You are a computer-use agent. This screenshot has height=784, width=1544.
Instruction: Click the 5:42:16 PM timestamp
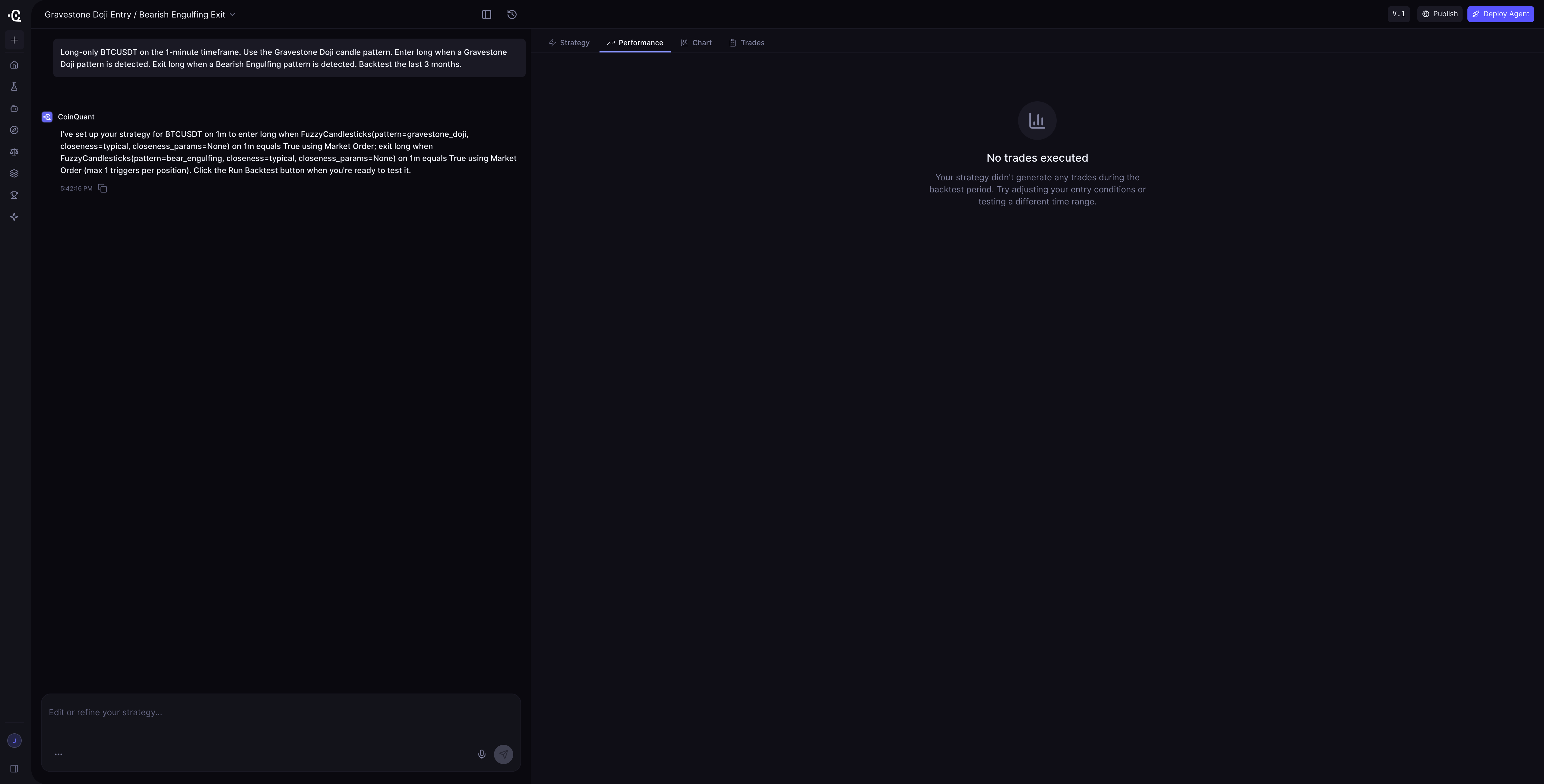(76, 188)
